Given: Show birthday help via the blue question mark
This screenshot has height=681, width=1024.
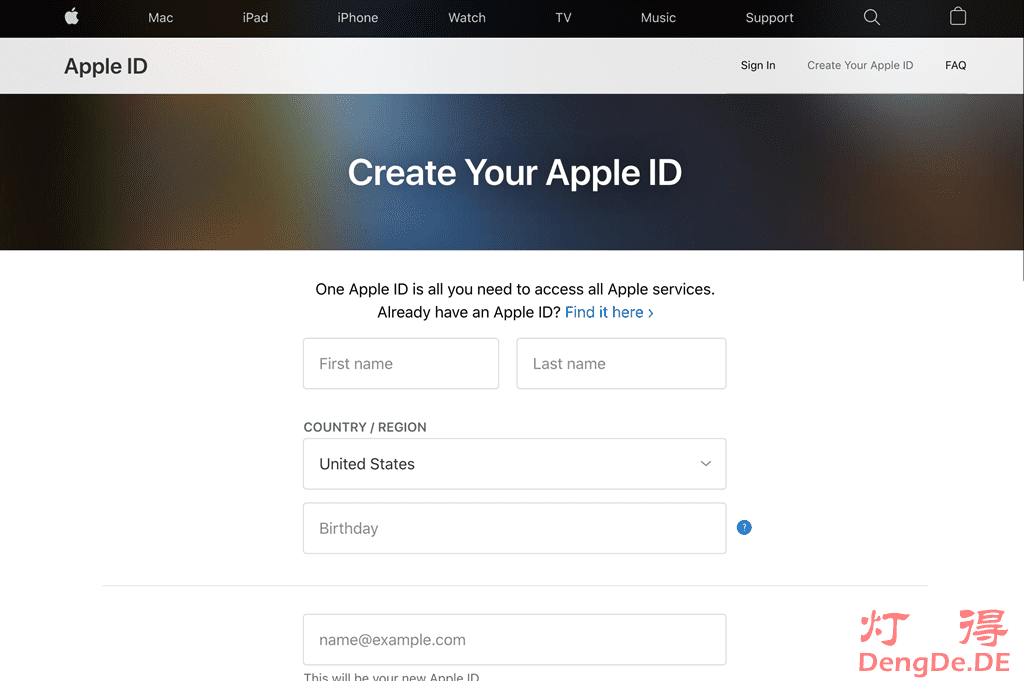Looking at the screenshot, I should 743,527.
